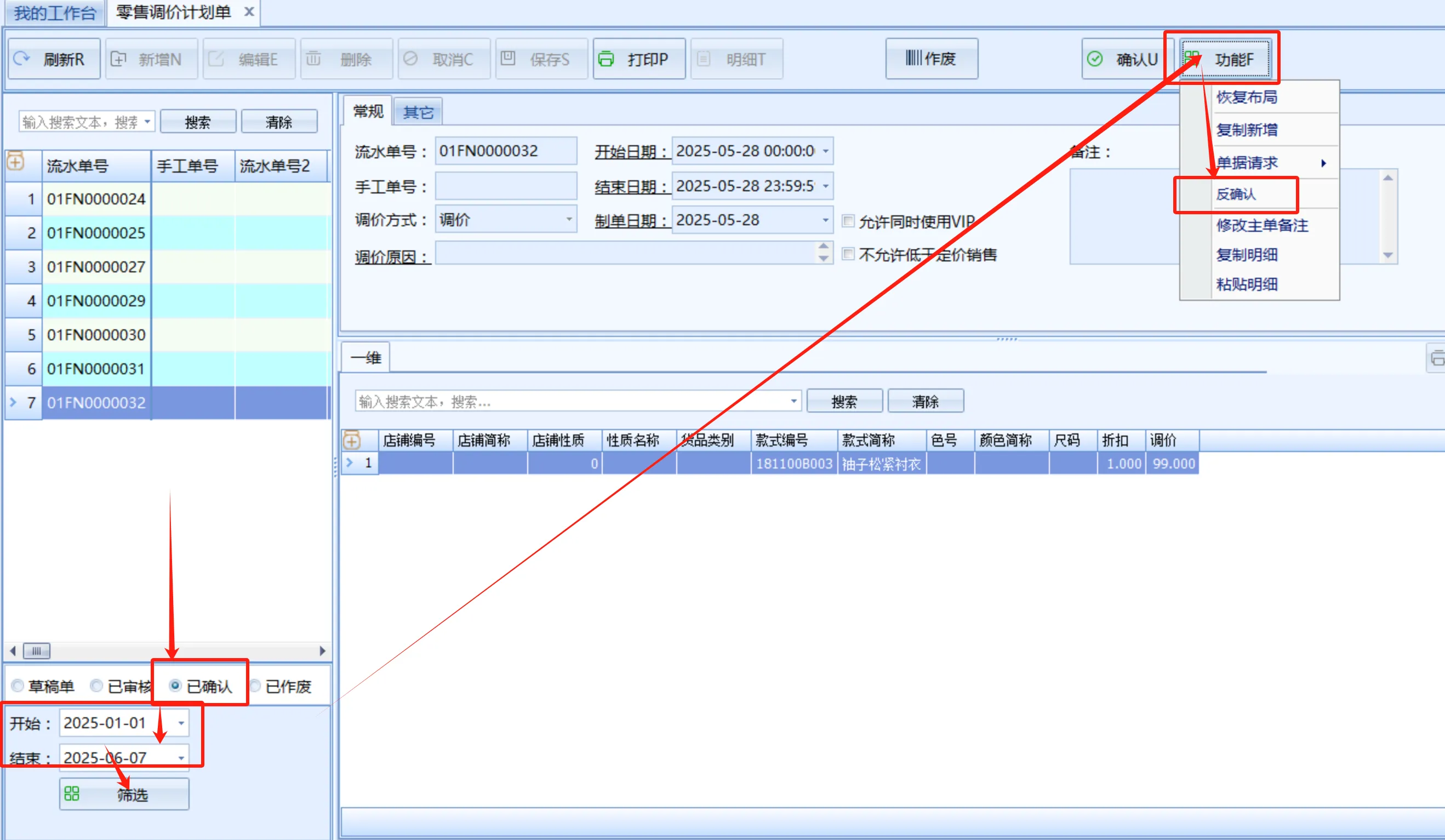This screenshot has height=840, width=1445.
Task: Click the barcode 作废 void button
Action: [931, 59]
